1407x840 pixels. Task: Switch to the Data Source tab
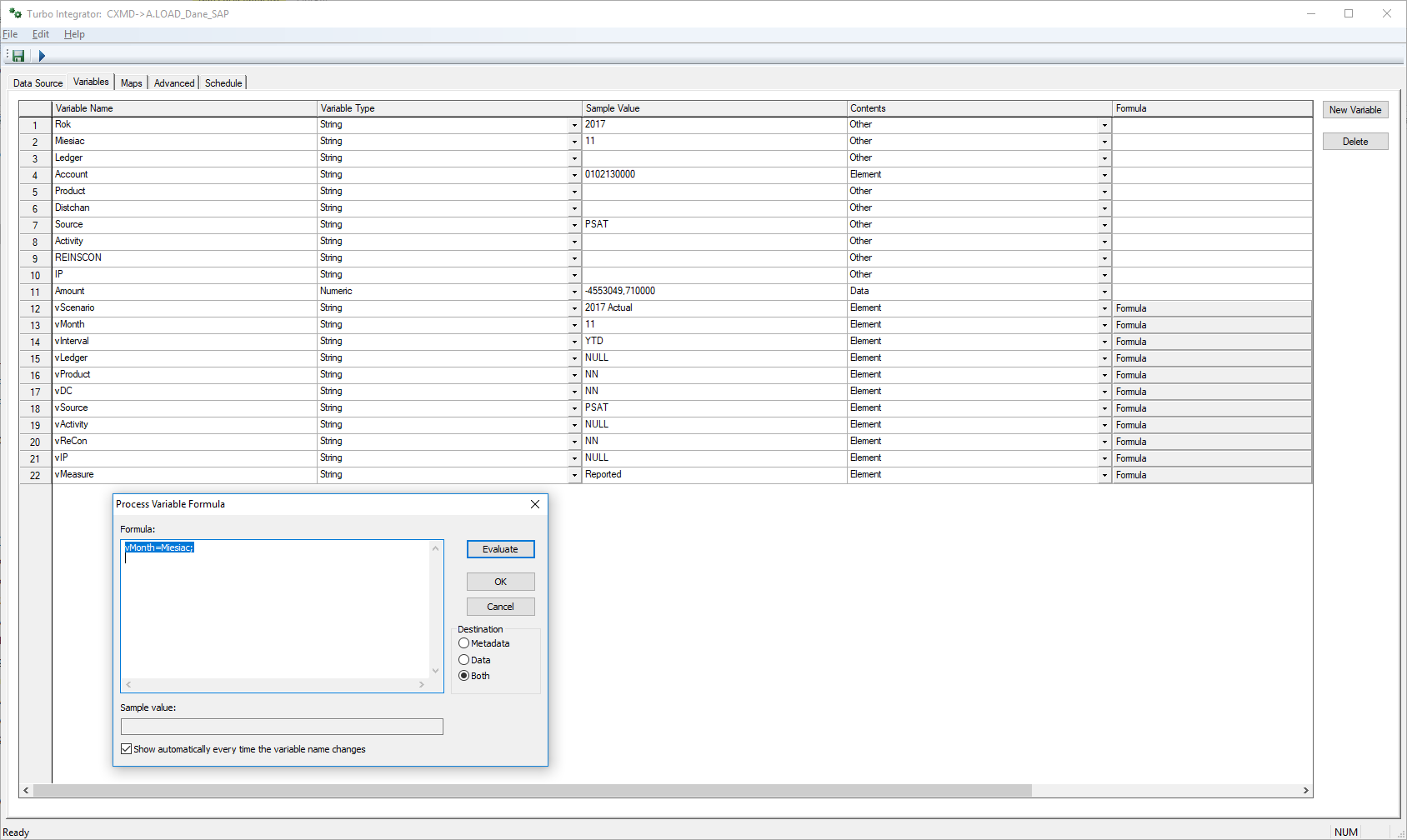point(38,83)
